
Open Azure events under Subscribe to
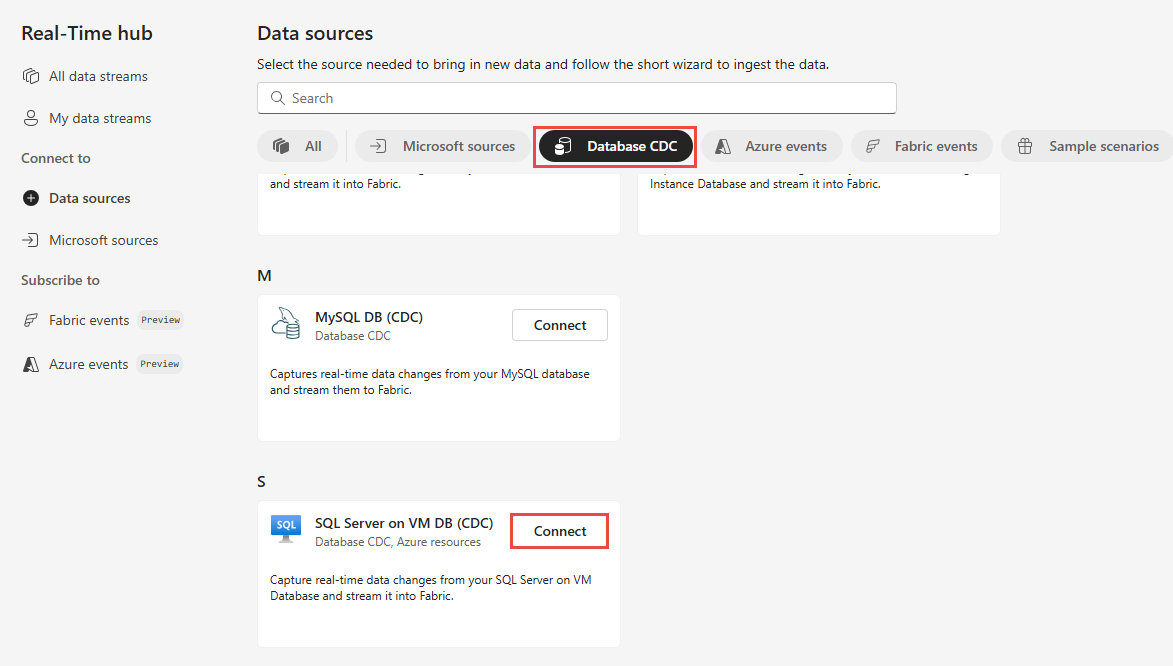coord(88,364)
